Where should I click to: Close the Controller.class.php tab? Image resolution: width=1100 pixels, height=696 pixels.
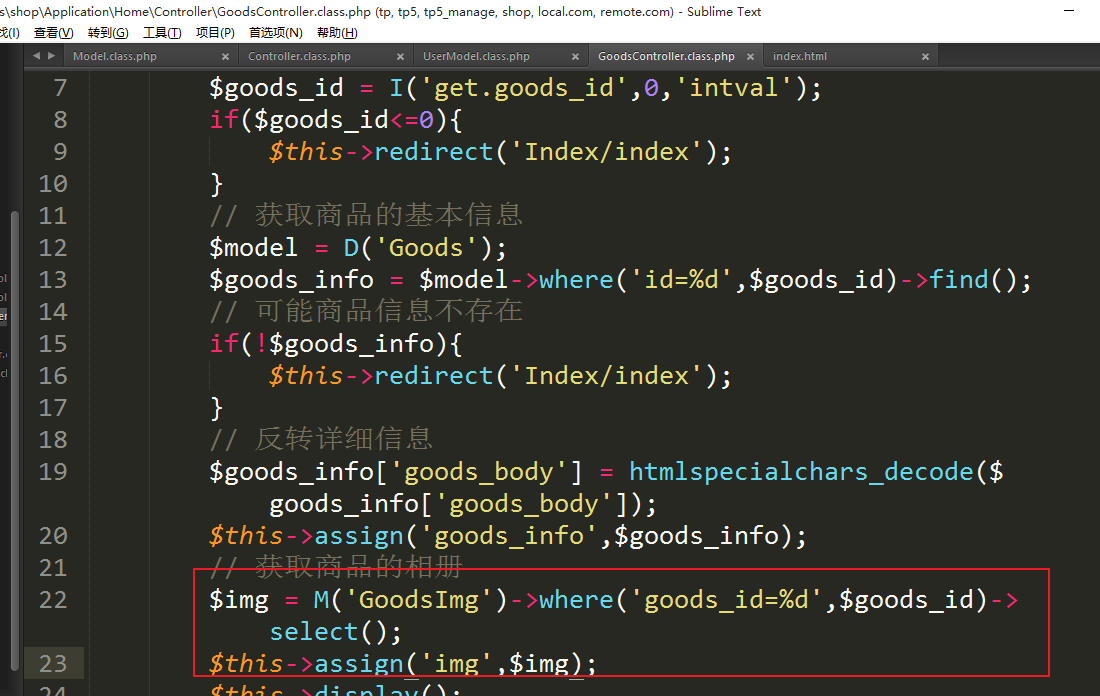tap(401, 57)
